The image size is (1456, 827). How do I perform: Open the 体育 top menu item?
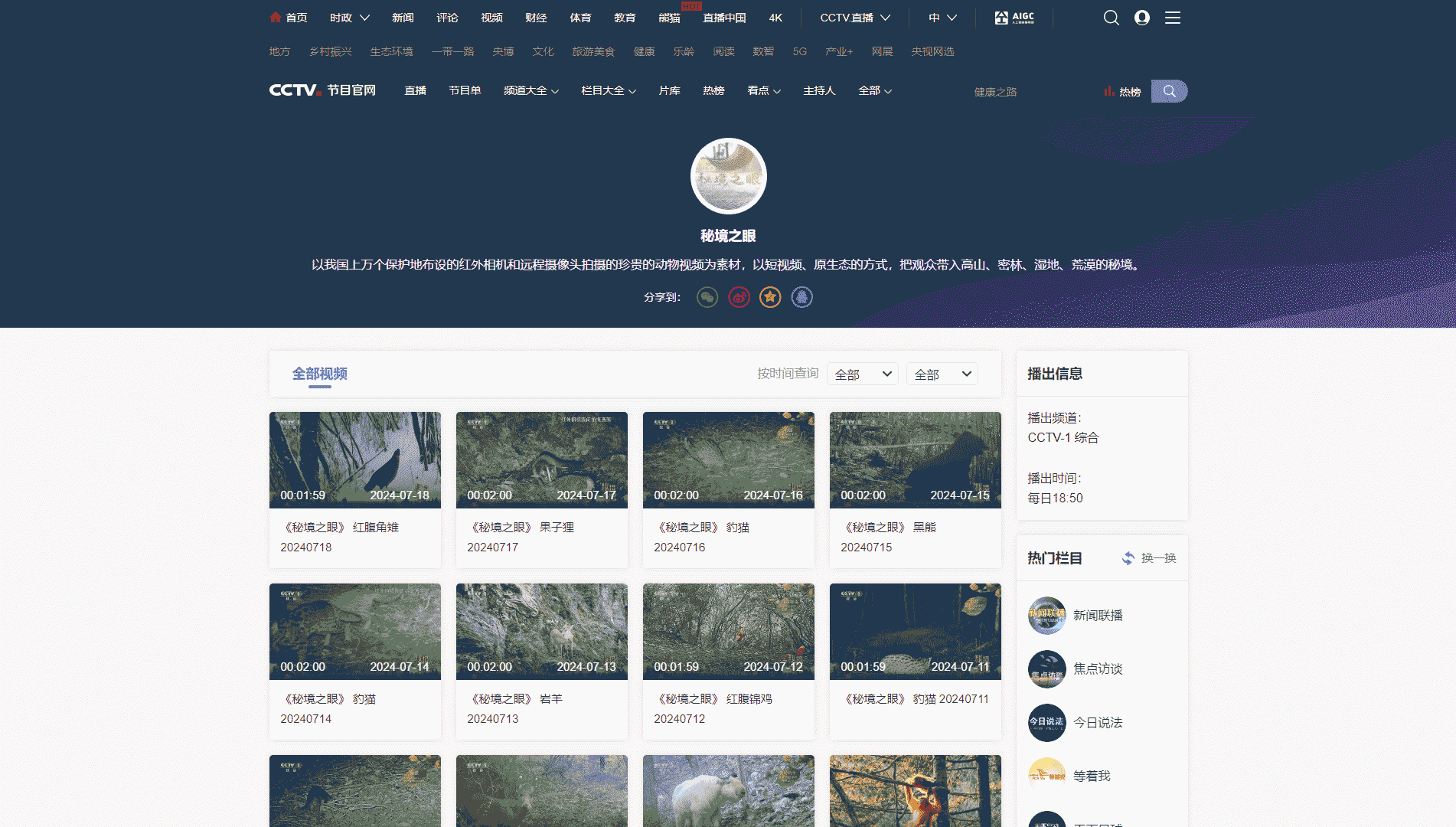point(580,18)
